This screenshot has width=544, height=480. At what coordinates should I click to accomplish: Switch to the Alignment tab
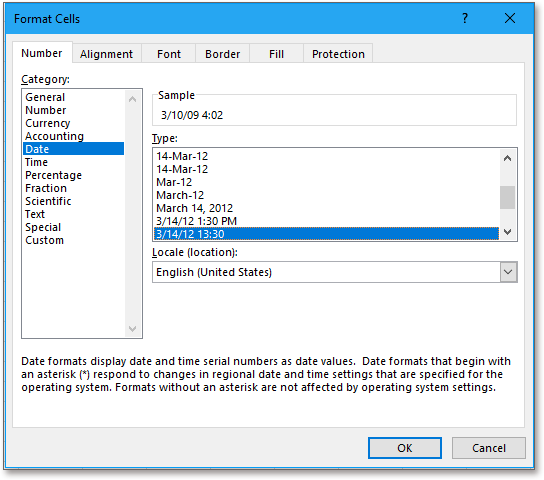tap(106, 54)
